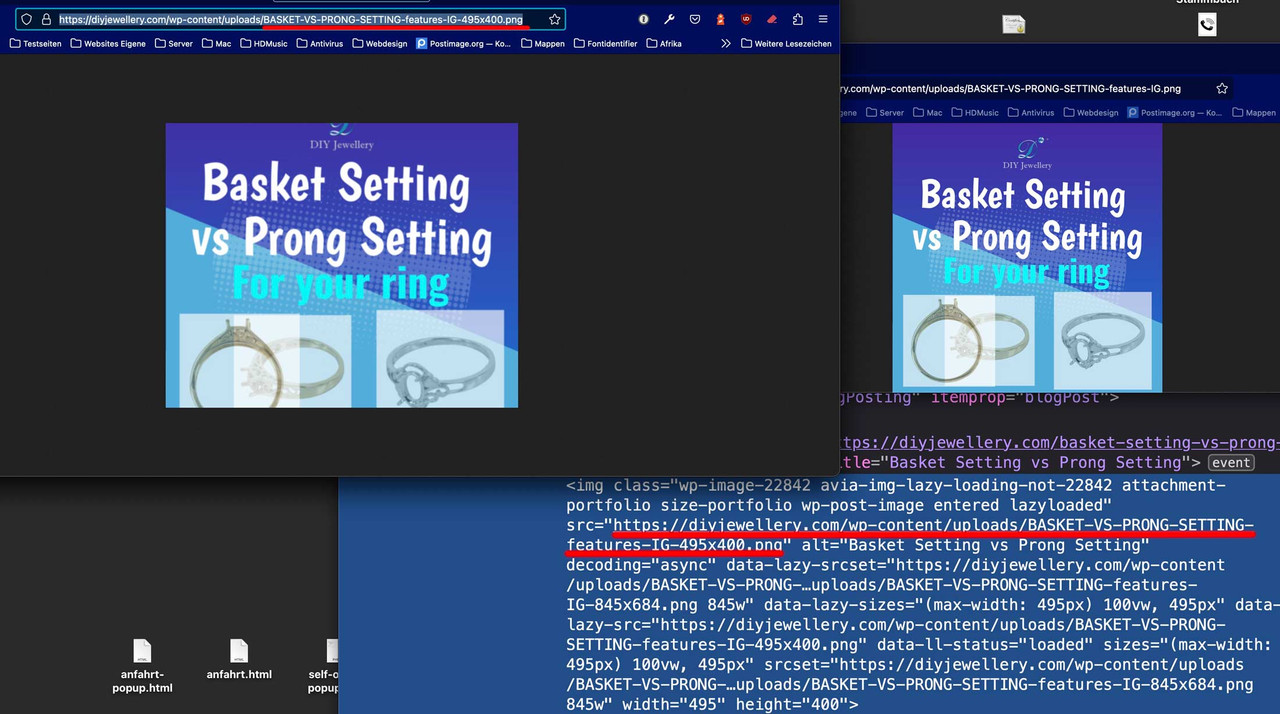Bookmark page with the back window star icon
1280x714 pixels.
[1221, 89]
